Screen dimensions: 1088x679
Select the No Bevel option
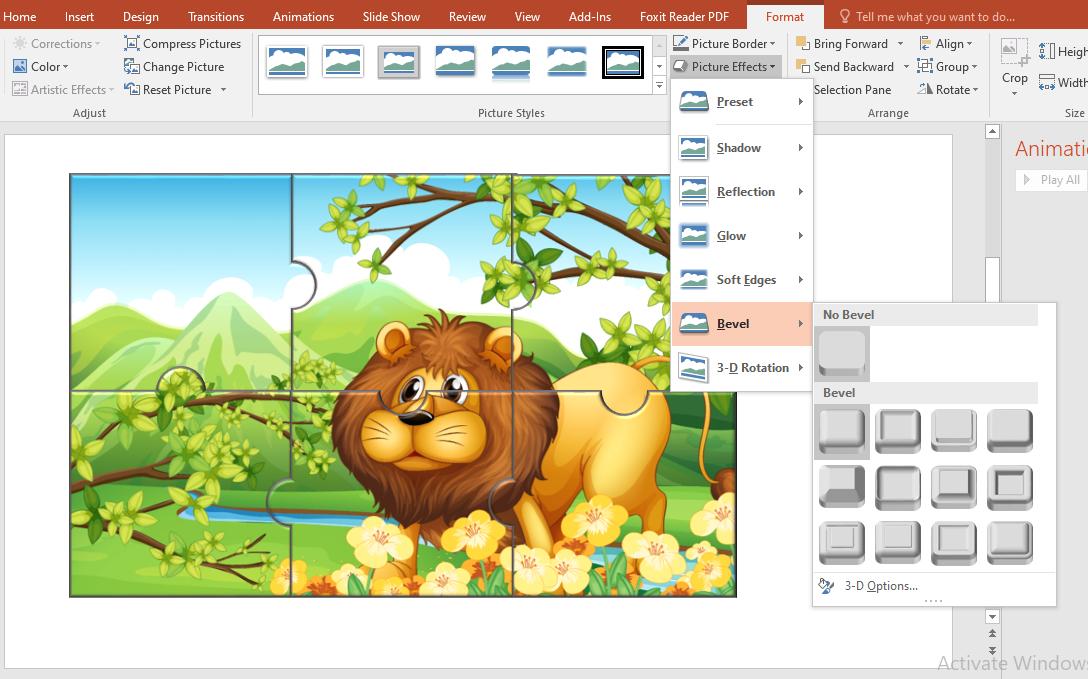pyautogui.click(x=842, y=353)
